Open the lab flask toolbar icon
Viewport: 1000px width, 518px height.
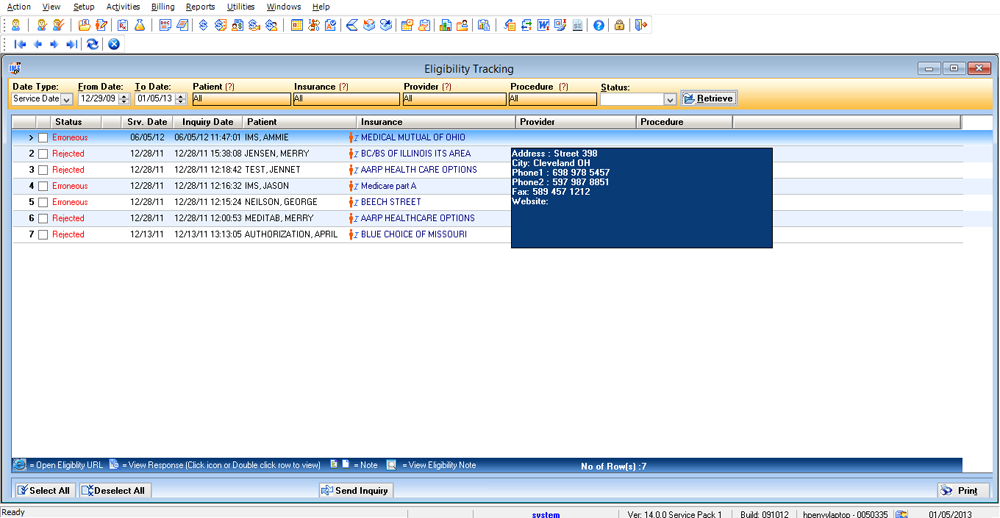[140, 26]
